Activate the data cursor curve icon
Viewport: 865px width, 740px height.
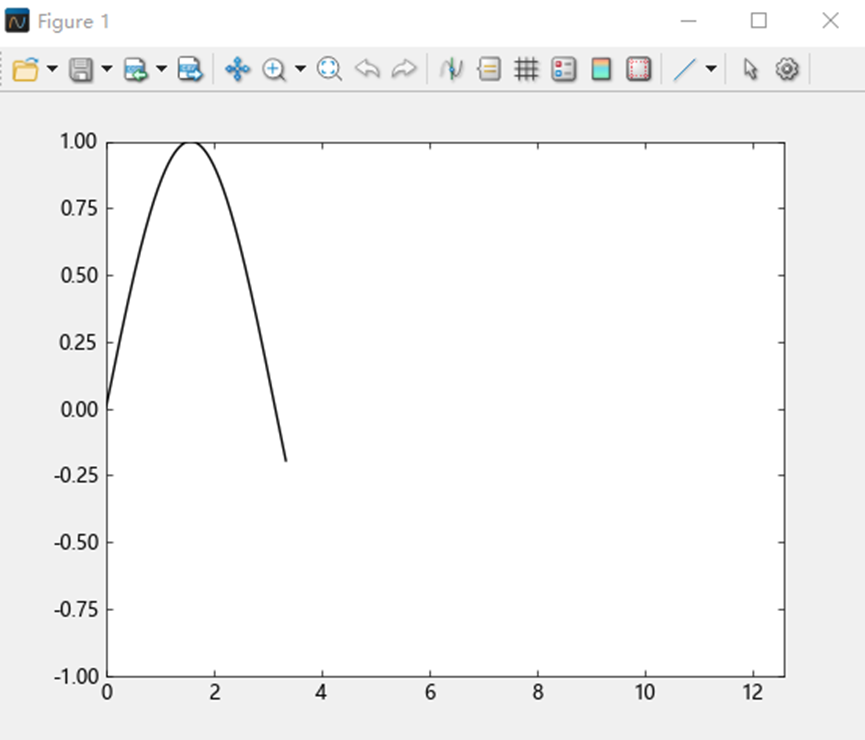[451, 70]
